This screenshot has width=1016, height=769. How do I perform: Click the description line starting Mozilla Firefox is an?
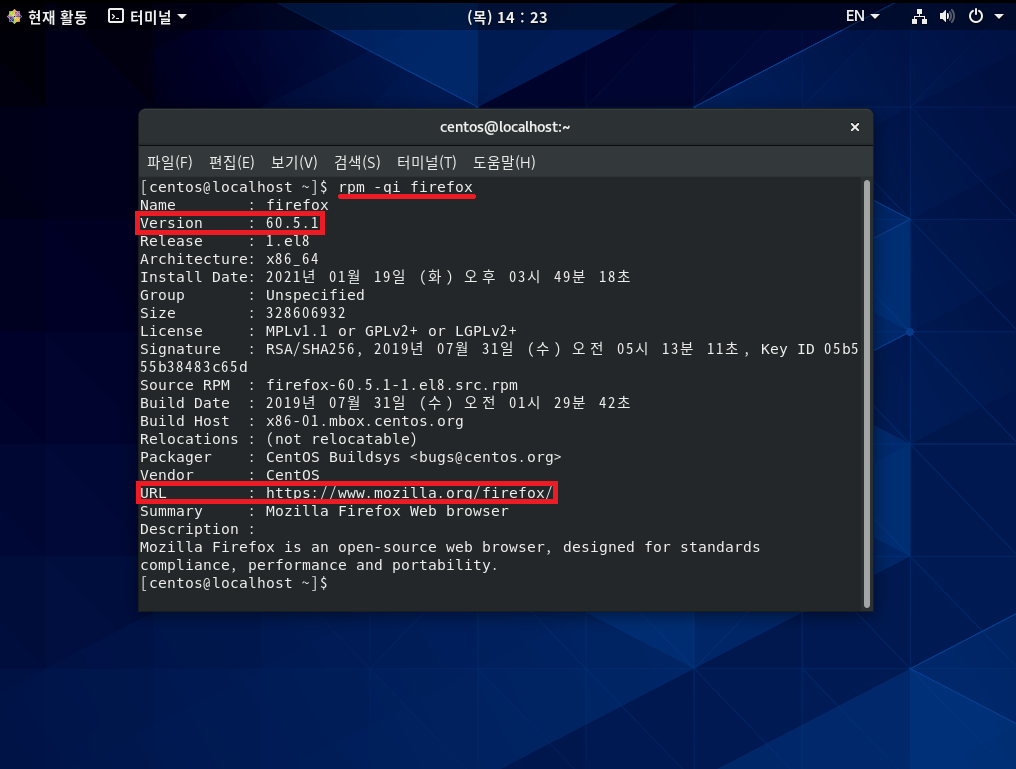pos(450,547)
